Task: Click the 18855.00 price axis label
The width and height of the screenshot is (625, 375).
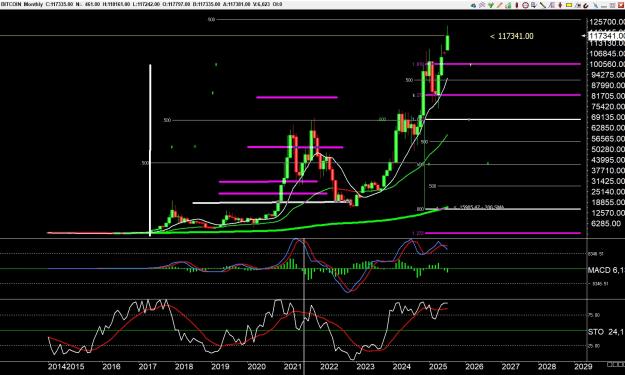Action: [x=607, y=202]
